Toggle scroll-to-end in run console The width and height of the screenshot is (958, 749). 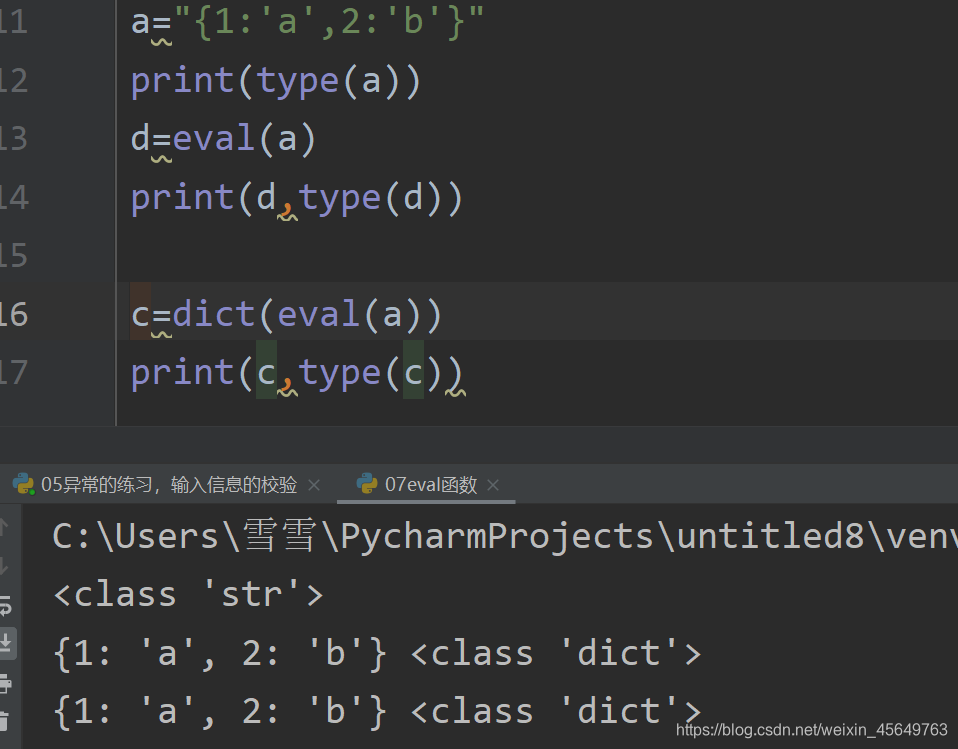click(x=5, y=644)
